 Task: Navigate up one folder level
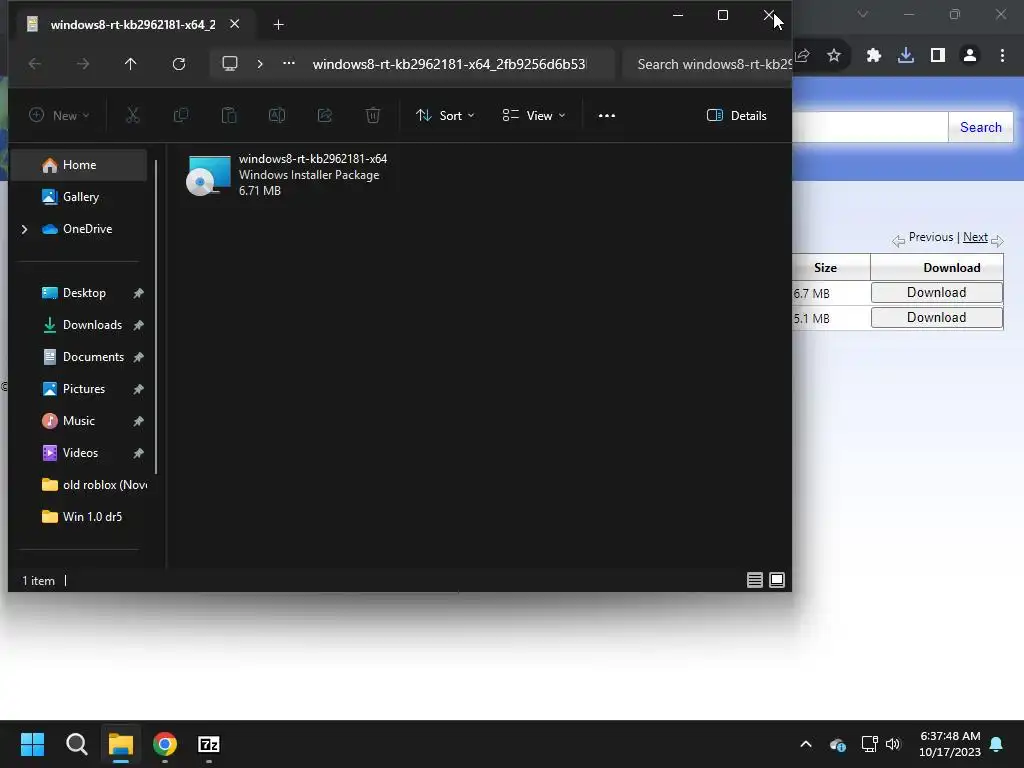tap(131, 64)
